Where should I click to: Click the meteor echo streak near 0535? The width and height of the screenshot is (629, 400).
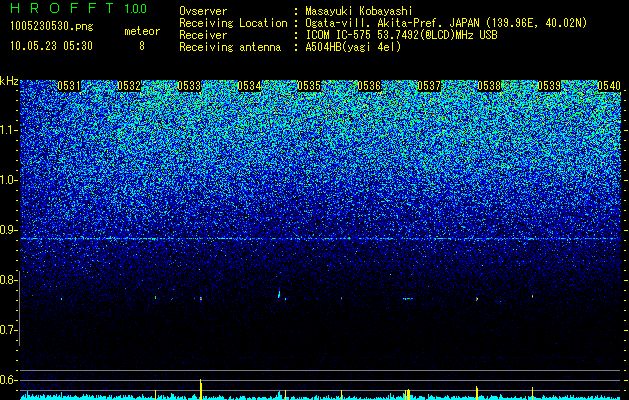(x=279, y=293)
